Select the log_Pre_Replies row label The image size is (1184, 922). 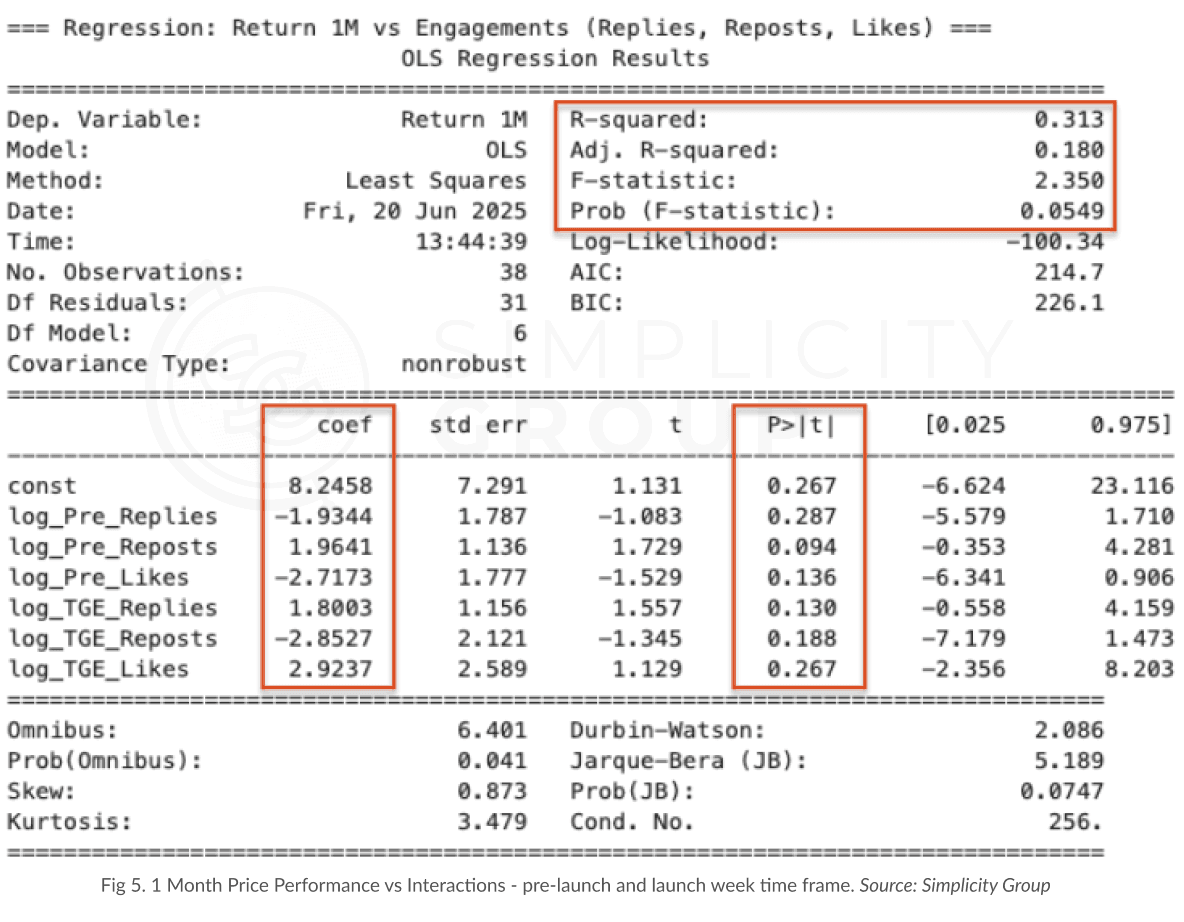pyautogui.click(x=113, y=517)
